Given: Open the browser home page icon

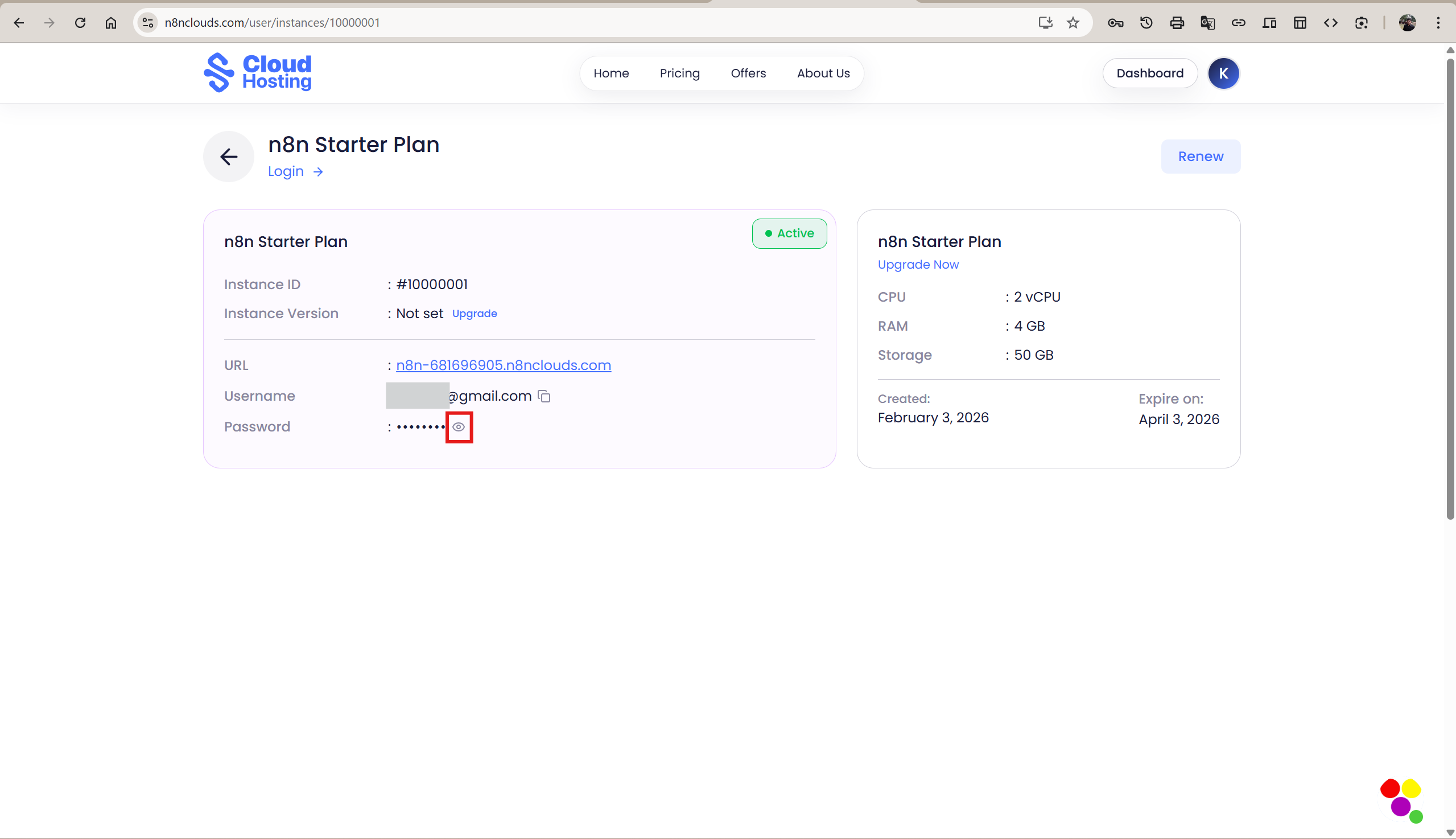Looking at the screenshot, I should (110, 22).
